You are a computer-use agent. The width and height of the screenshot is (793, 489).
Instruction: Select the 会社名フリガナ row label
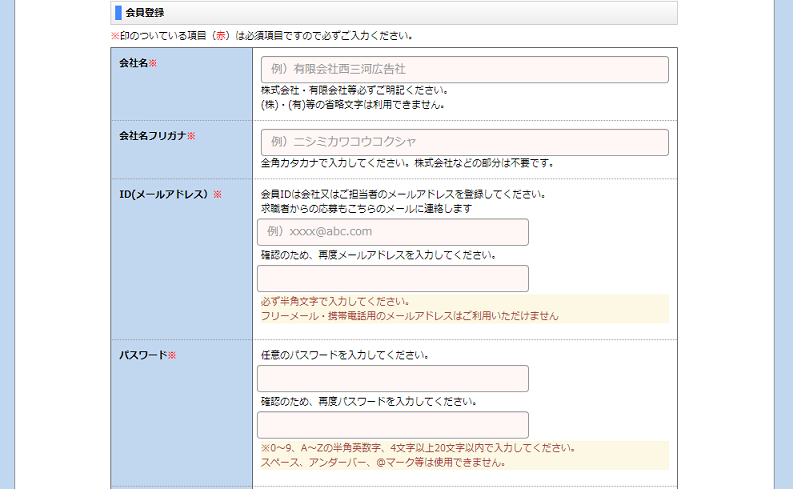[157, 135]
